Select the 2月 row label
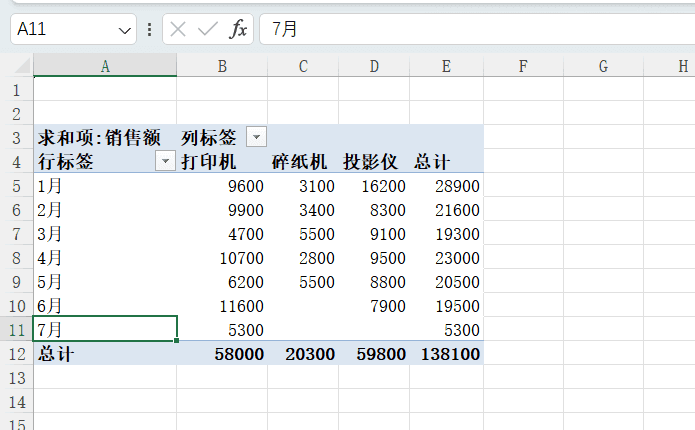 (105, 210)
